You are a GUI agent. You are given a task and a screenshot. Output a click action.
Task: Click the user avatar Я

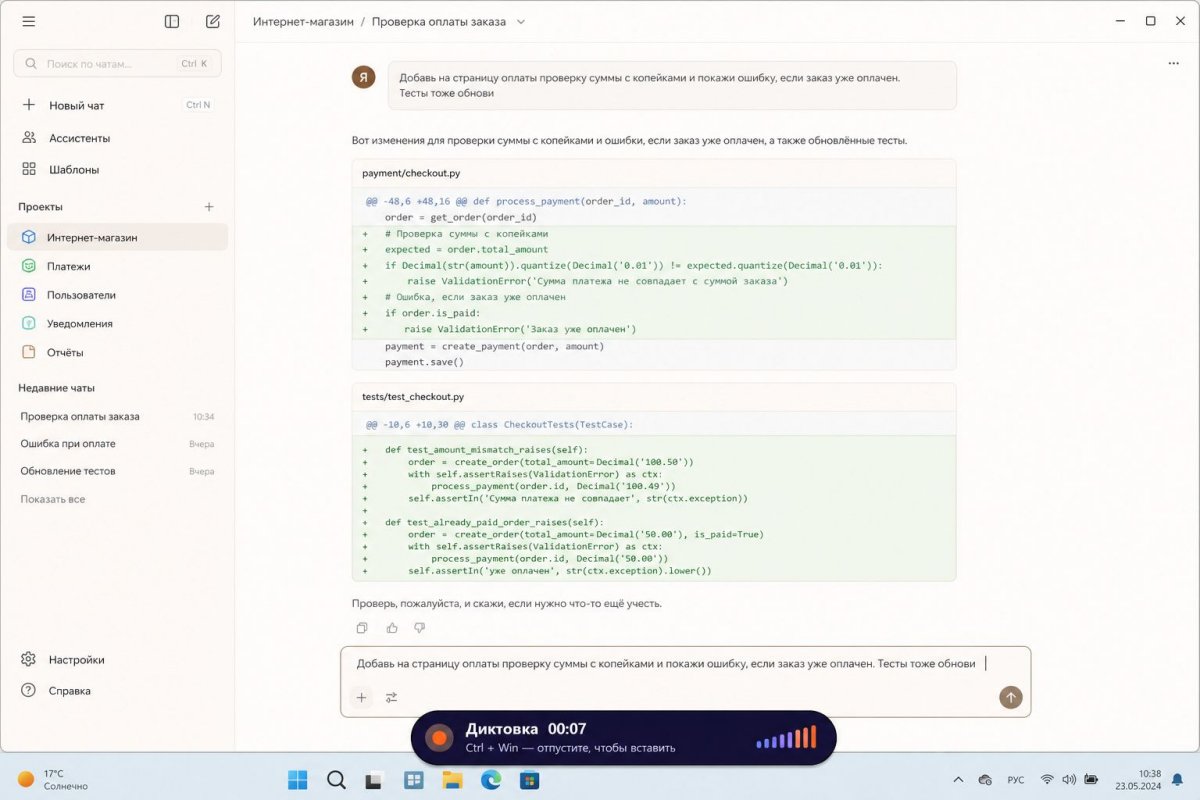coord(364,77)
